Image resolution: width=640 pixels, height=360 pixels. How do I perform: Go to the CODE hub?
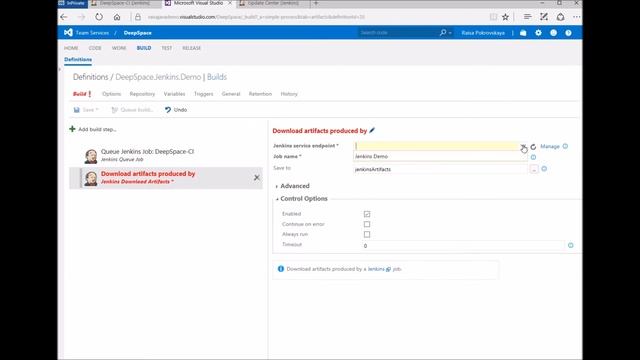[x=95, y=48]
